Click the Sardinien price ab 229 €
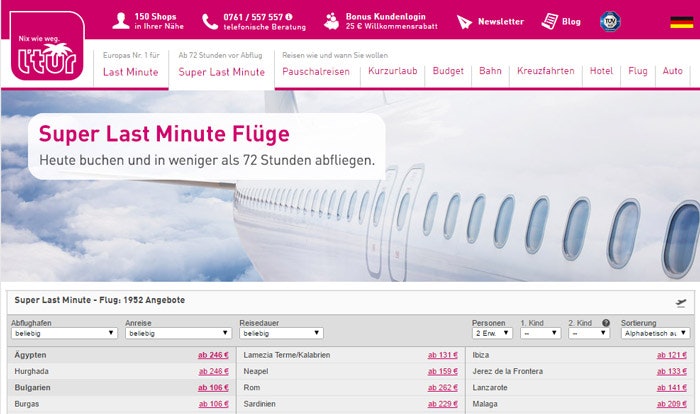This screenshot has width=700, height=414. click(442, 404)
